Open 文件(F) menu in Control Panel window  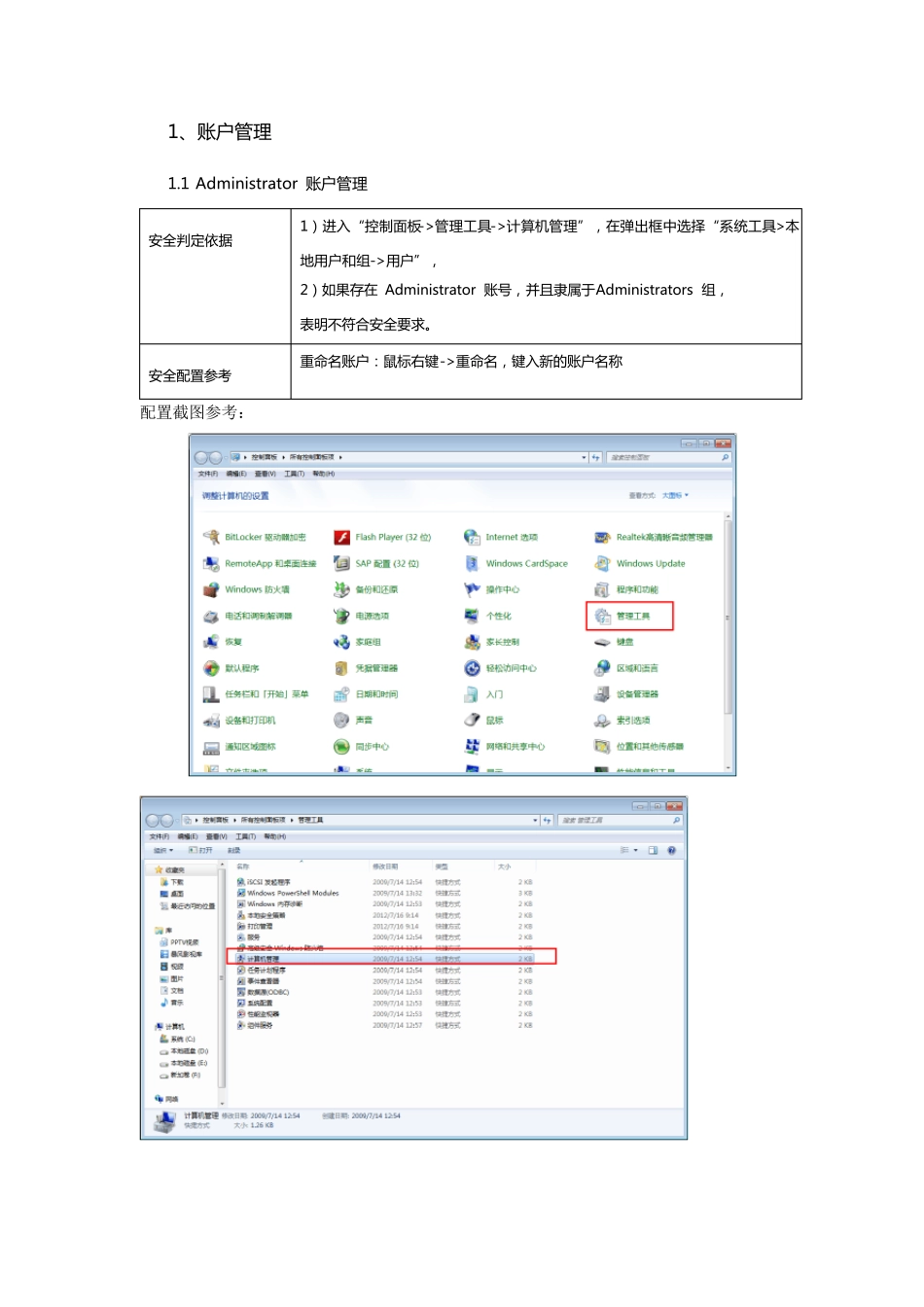click(x=208, y=474)
